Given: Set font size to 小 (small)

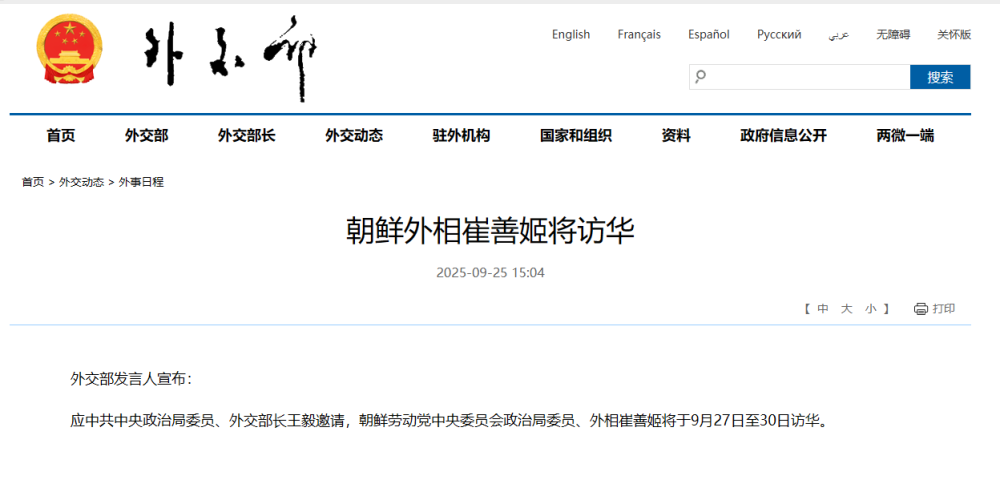Looking at the screenshot, I should coord(871,309).
